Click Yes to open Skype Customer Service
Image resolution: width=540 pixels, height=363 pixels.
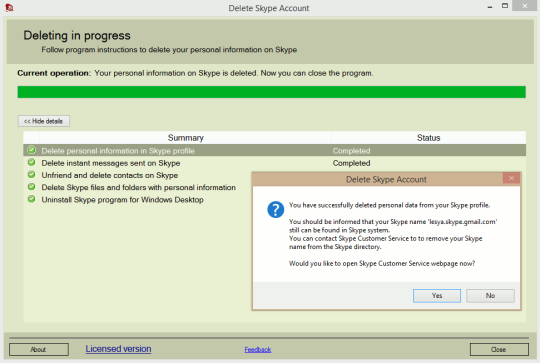437,296
